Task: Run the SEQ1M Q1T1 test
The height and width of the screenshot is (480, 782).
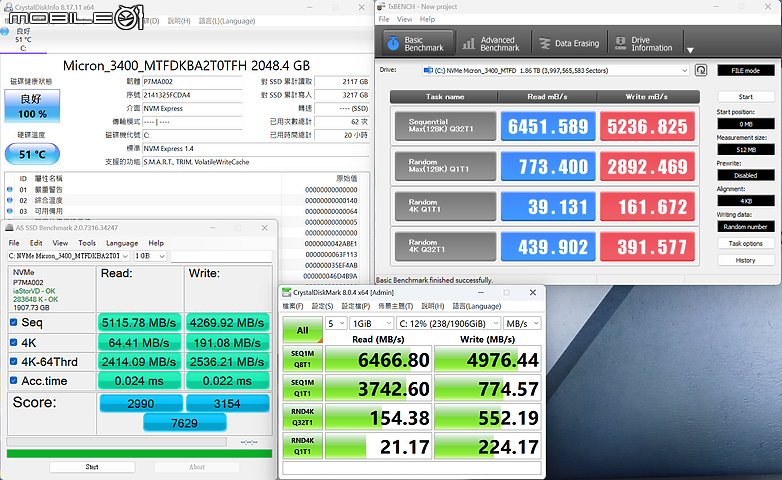Action: (303, 388)
